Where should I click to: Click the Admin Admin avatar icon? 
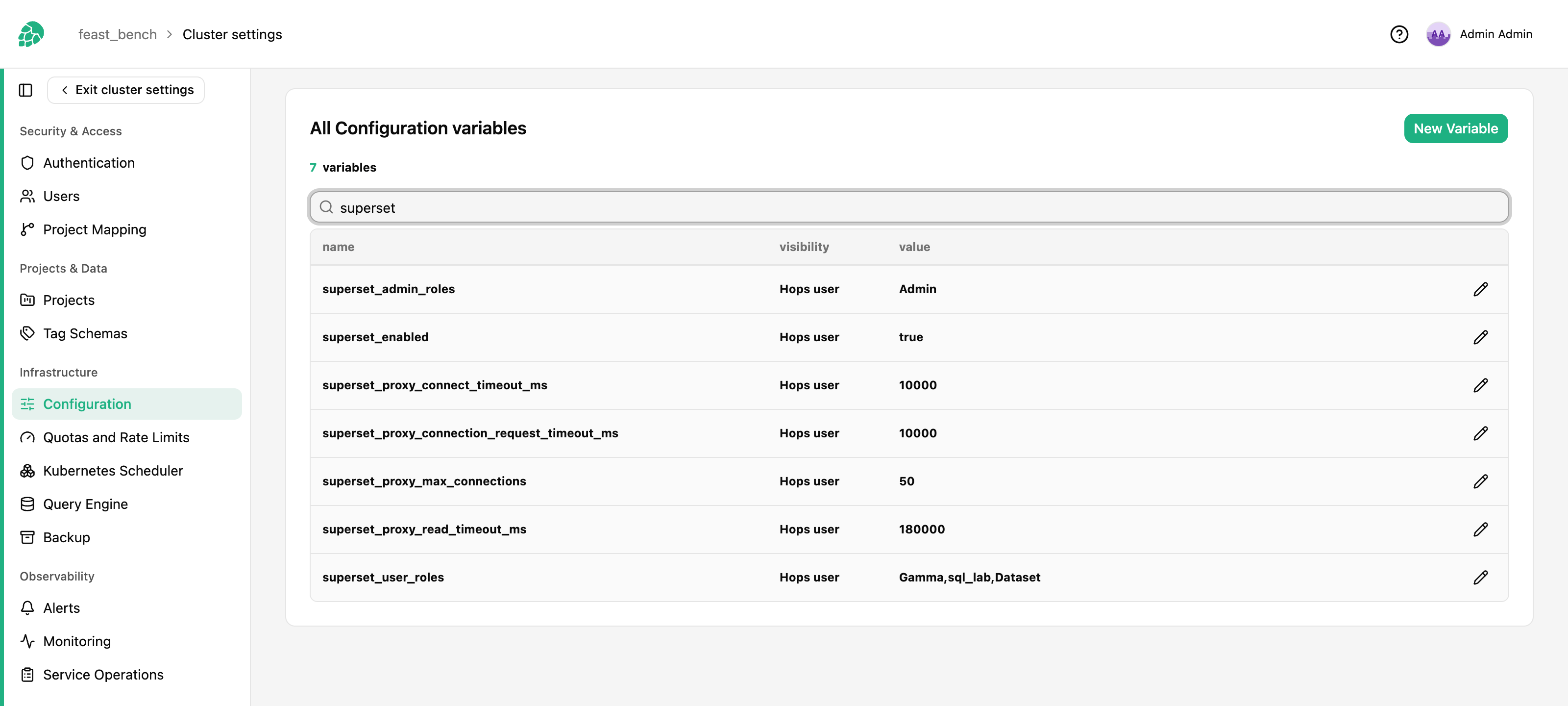pyautogui.click(x=1438, y=34)
